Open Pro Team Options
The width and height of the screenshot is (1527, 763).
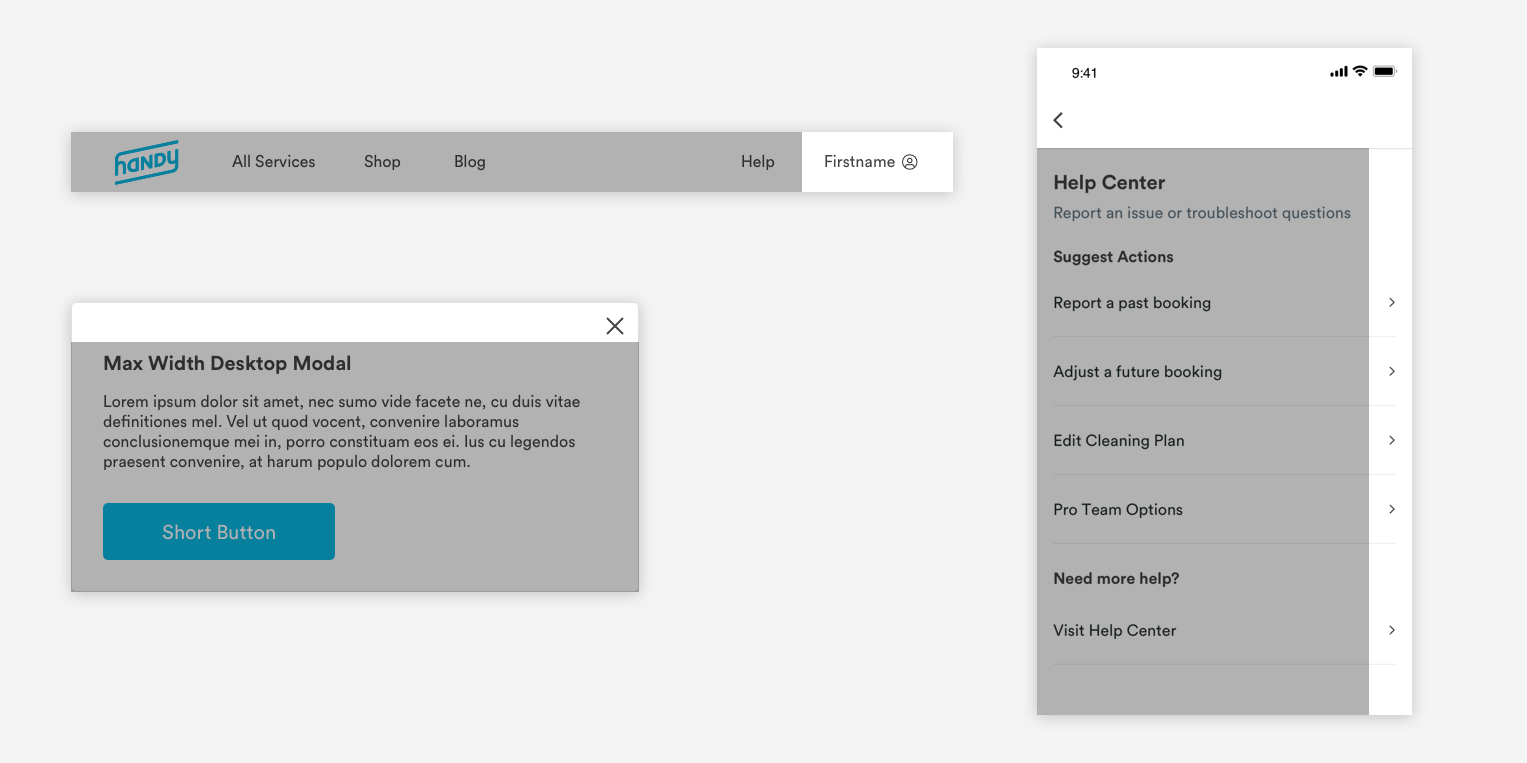pyautogui.click(x=1224, y=509)
